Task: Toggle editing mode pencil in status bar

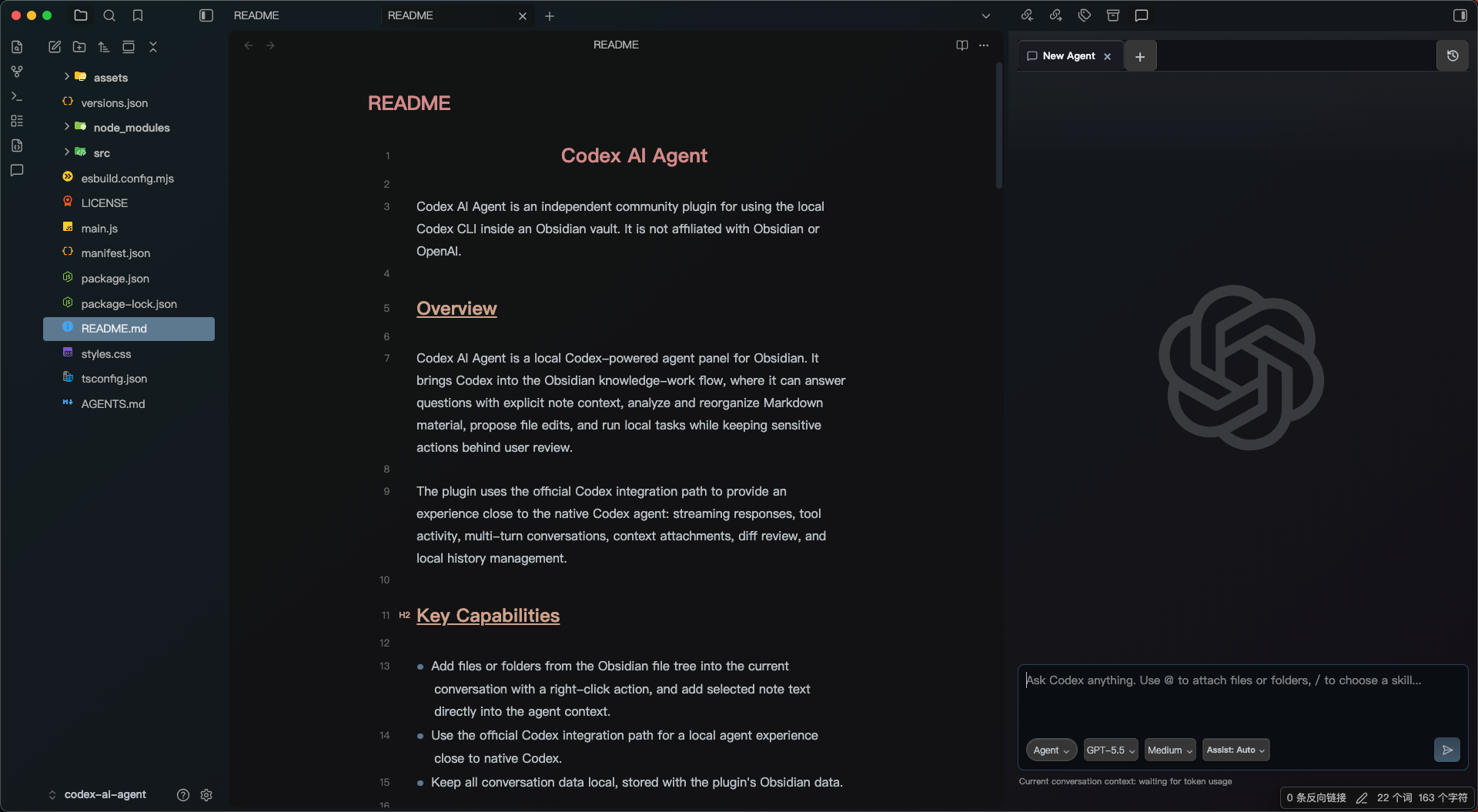Action: pos(1362,798)
